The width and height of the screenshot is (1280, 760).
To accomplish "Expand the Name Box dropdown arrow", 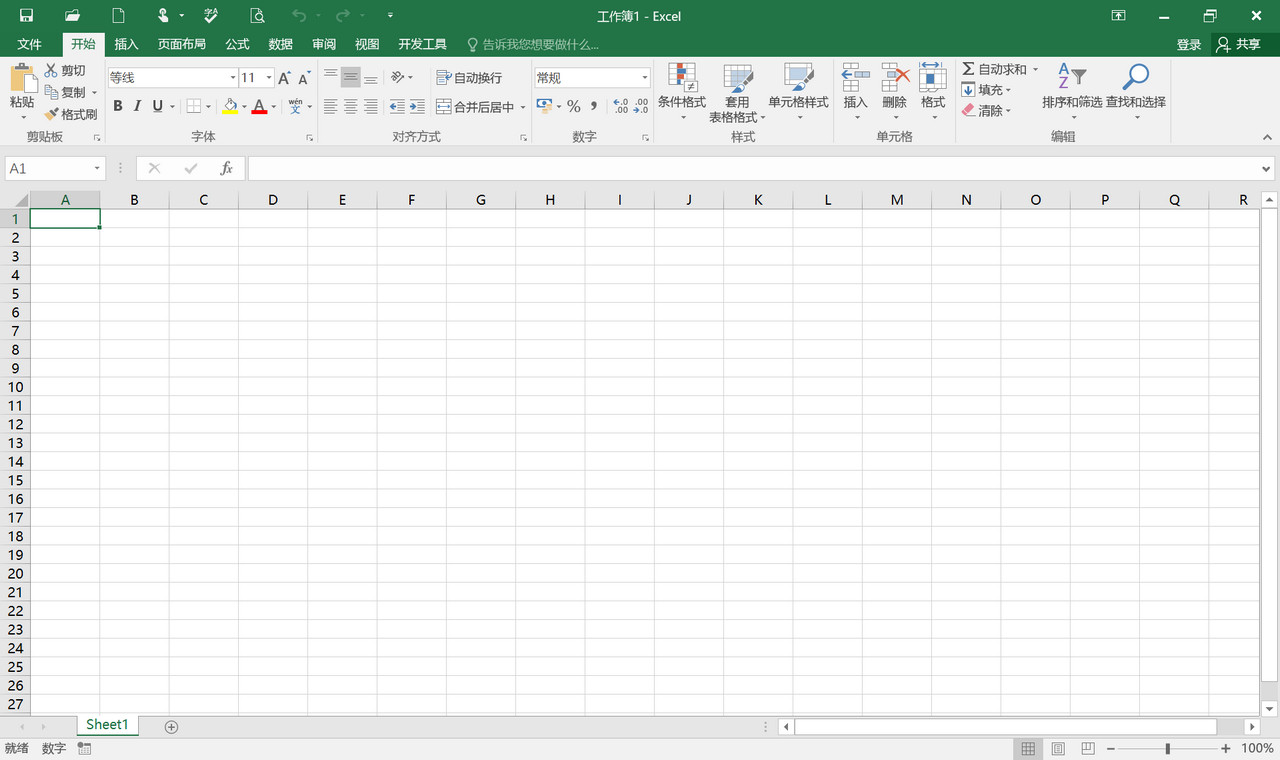I will (x=97, y=169).
